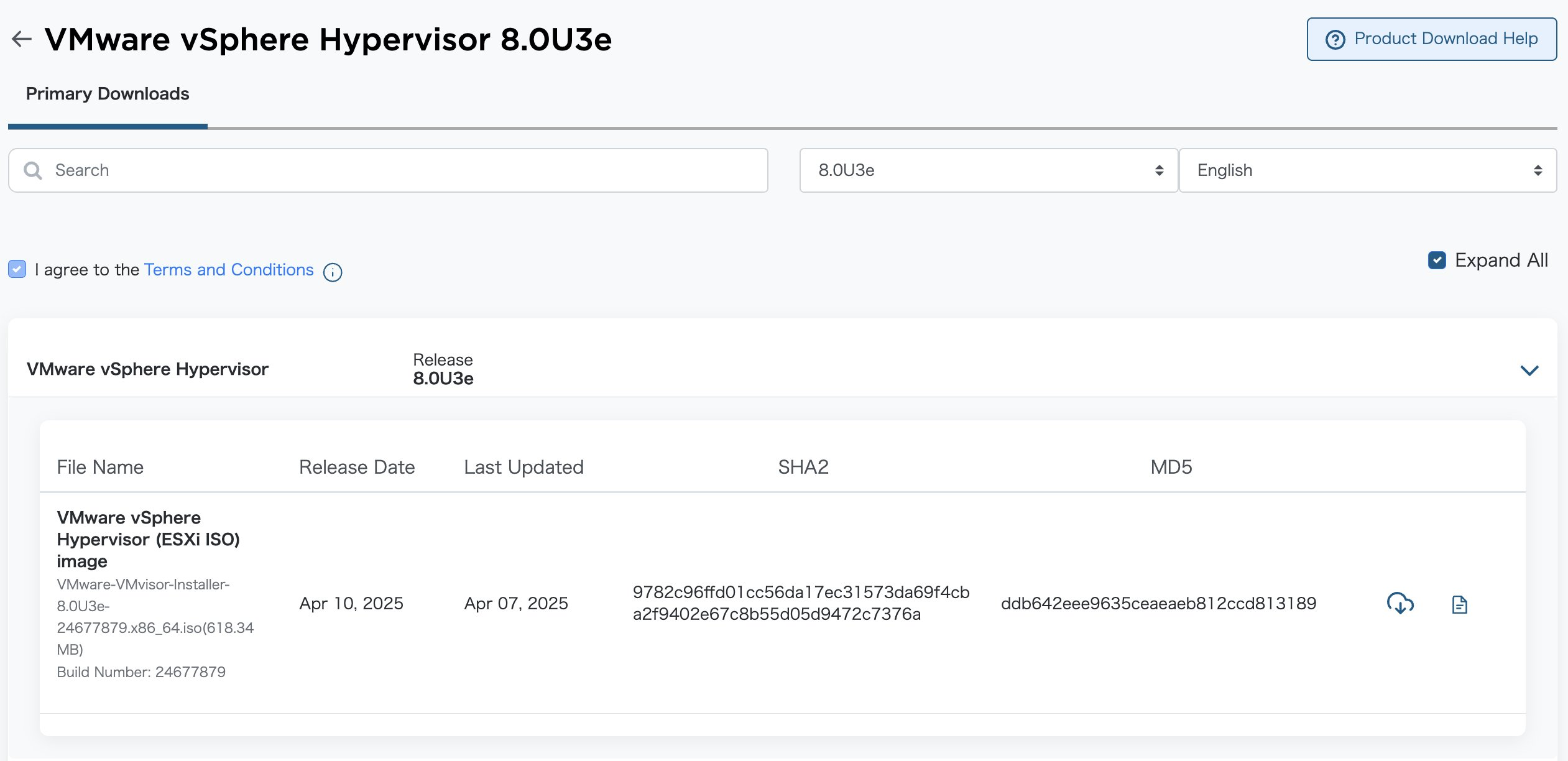Click into the Search field
The image size is (1568, 761).
pyautogui.click(x=389, y=170)
